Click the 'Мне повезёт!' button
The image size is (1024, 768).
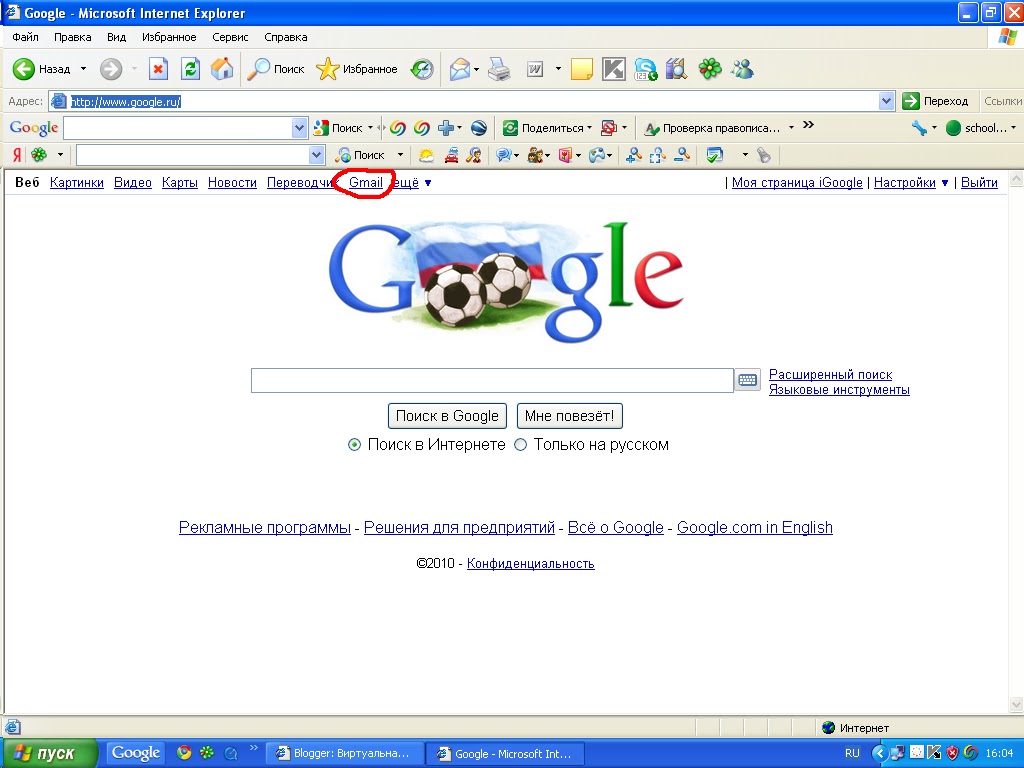pos(569,416)
